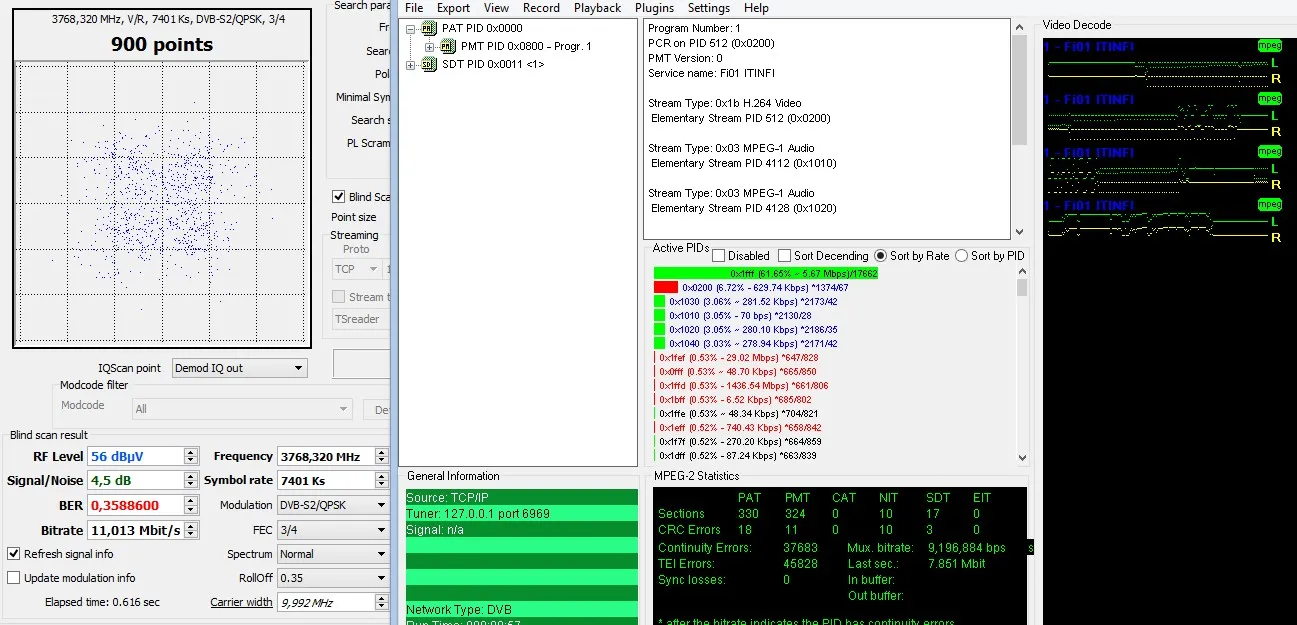Enable the Update modulation info checkbox
The width and height of the screenshot is (1297, 625).
[14, 578]
